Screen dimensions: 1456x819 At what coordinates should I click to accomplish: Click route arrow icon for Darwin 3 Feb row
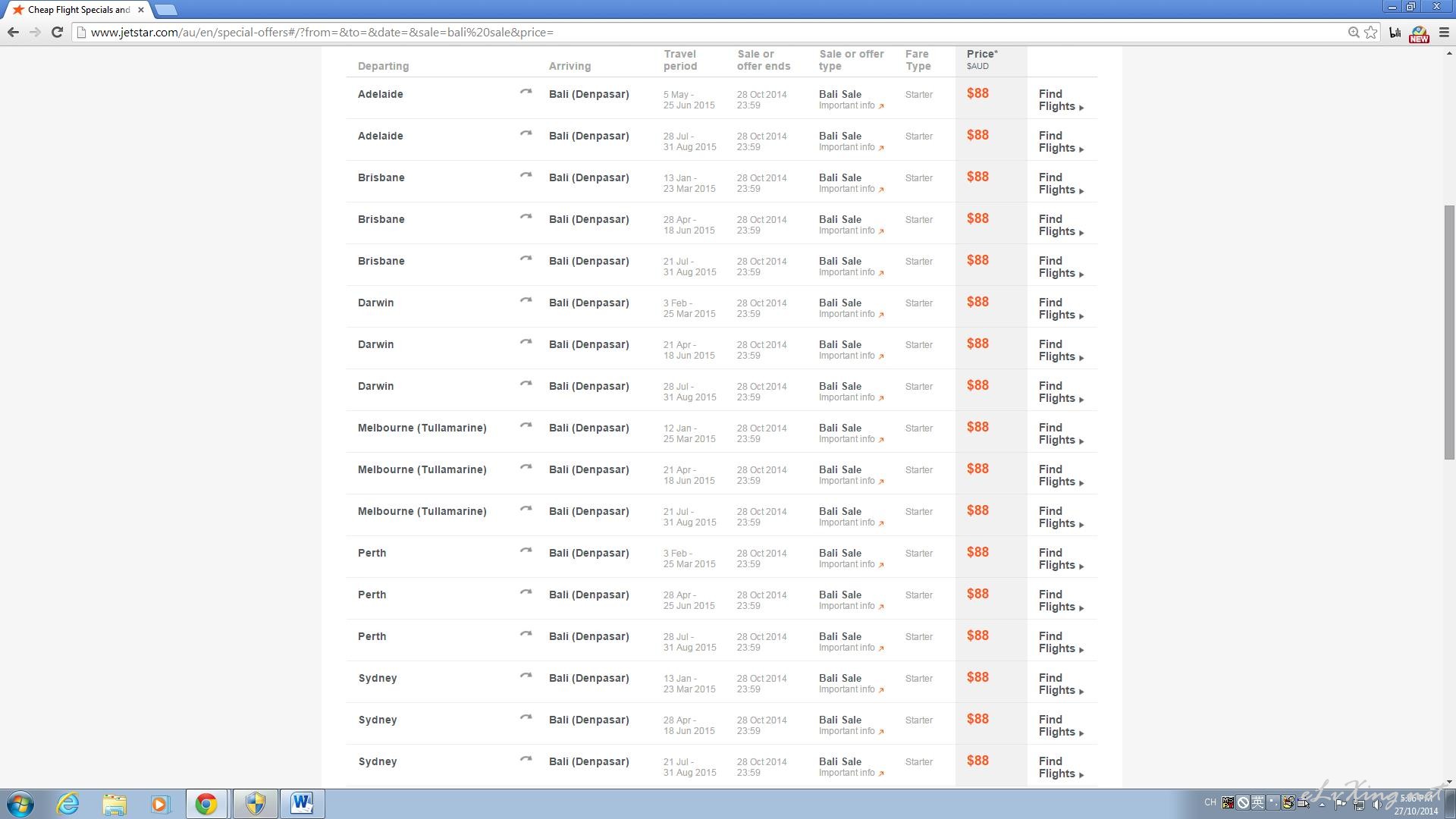click(526, 300)
